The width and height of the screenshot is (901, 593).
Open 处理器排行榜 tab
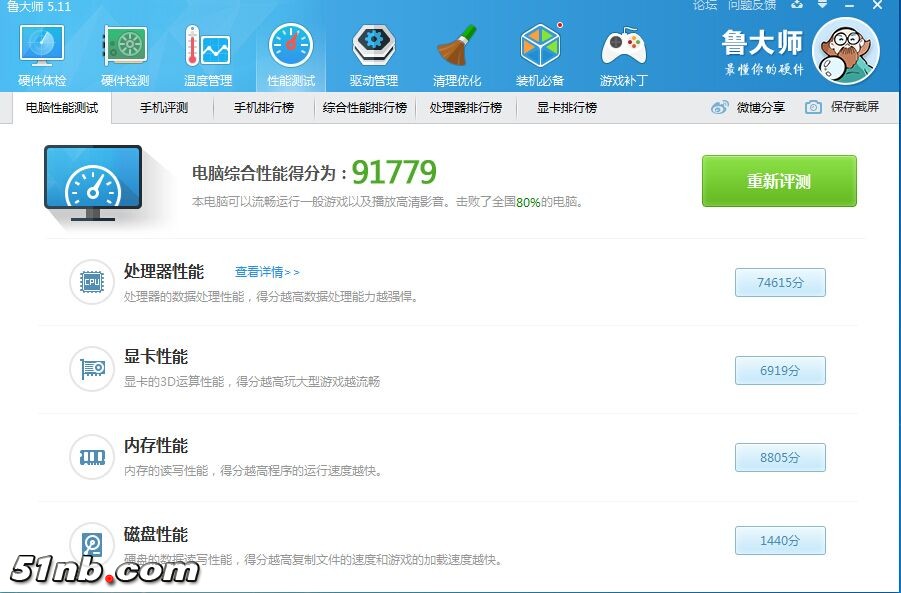(x=466, y=108)
